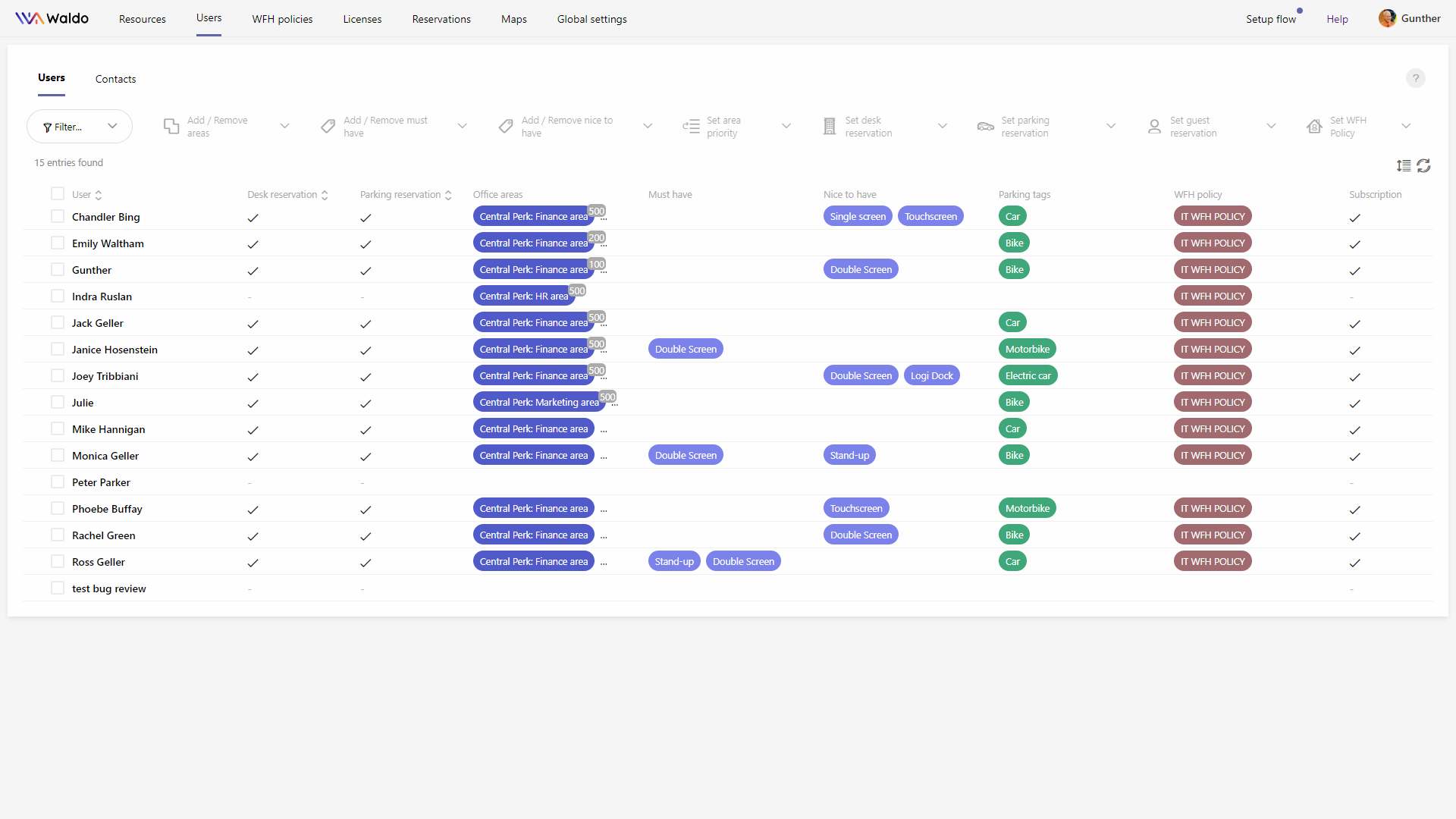Switch to the Contacts tab

pos(115,79)
